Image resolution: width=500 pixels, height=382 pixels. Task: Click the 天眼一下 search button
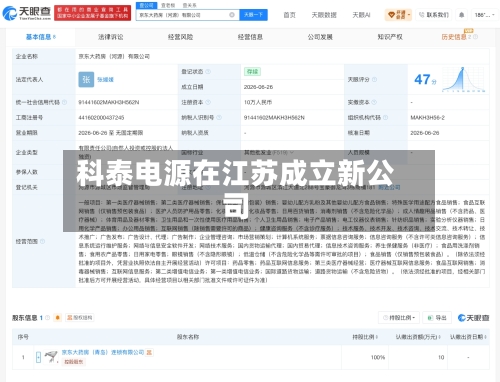point(253,15)
